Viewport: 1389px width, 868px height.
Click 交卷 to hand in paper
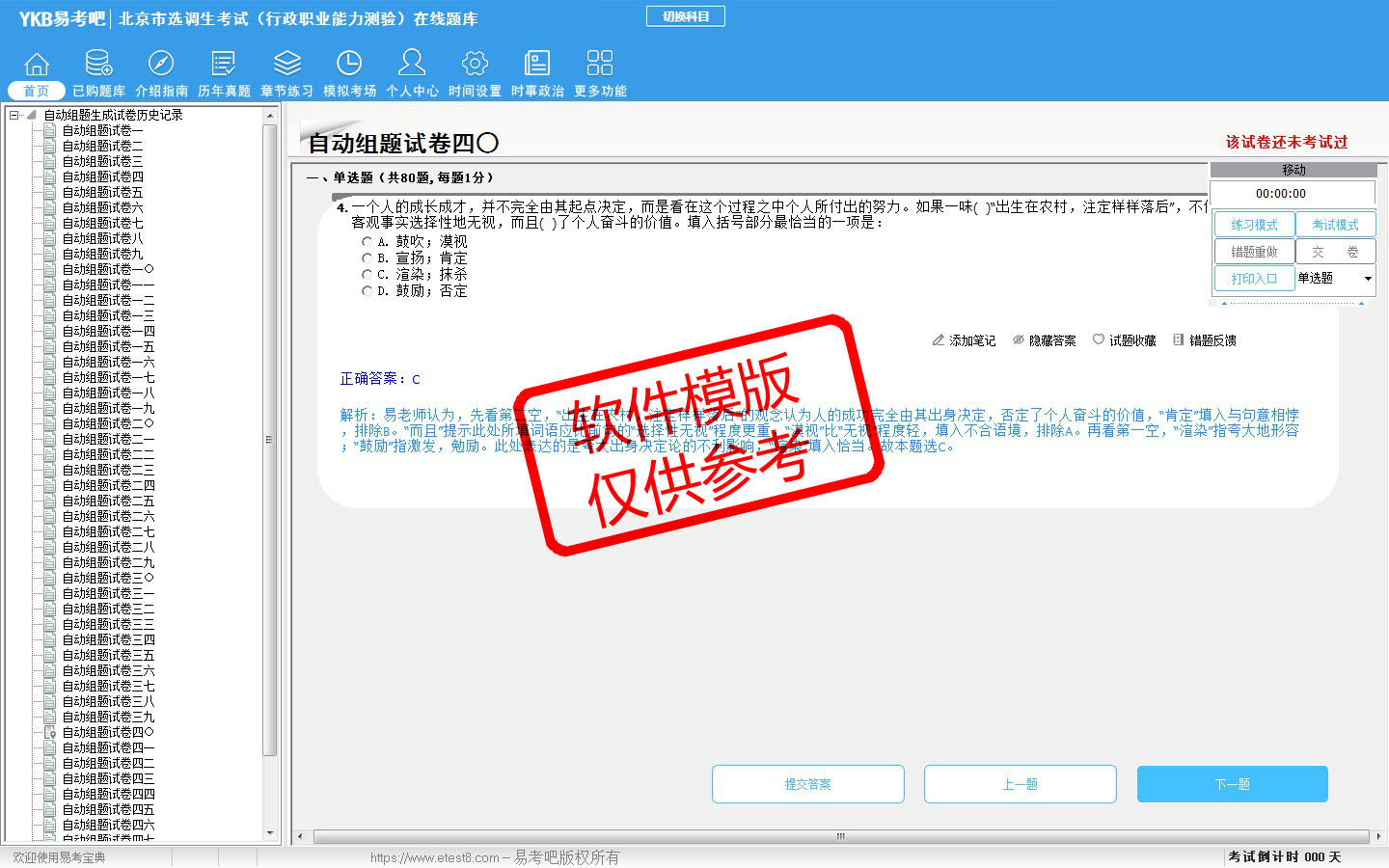(x=1335, y=252)
